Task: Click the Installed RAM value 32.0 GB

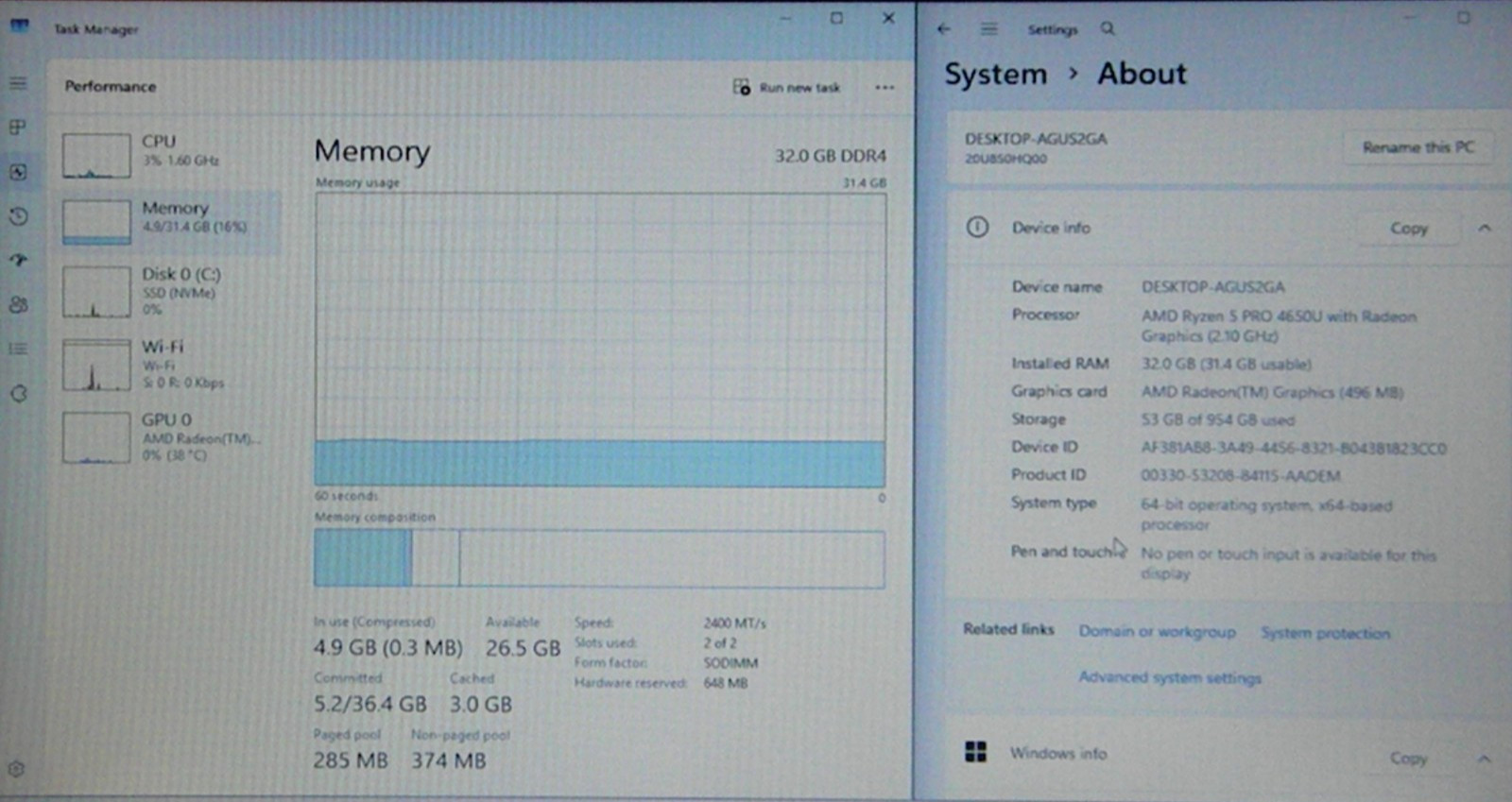Action: (1226, 364)
